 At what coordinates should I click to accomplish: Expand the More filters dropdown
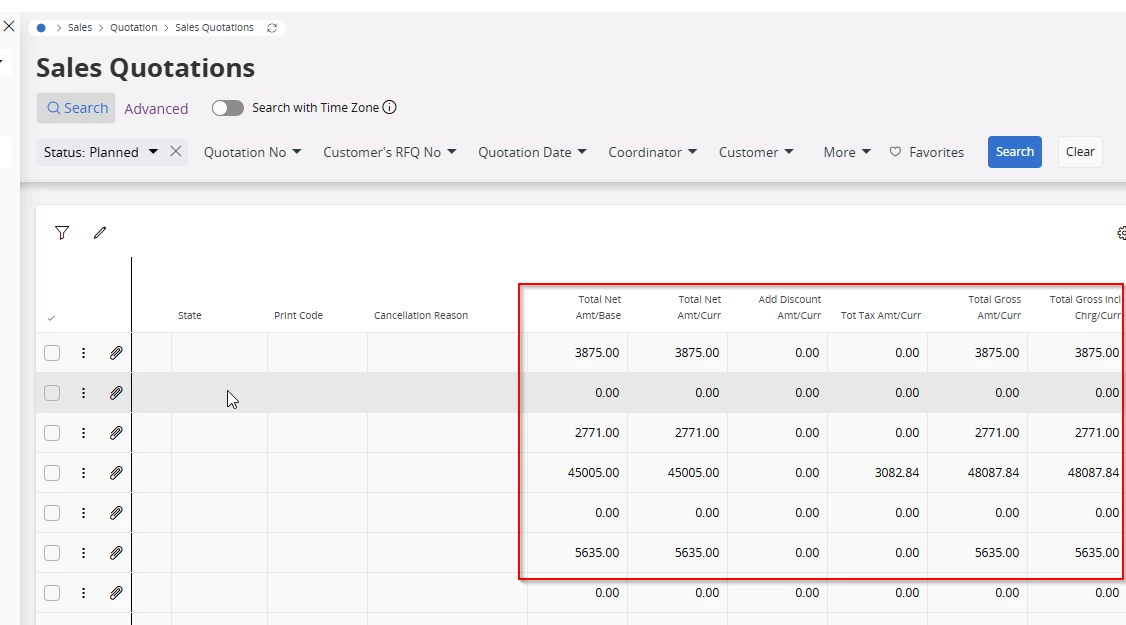click(x=846, y=152)
